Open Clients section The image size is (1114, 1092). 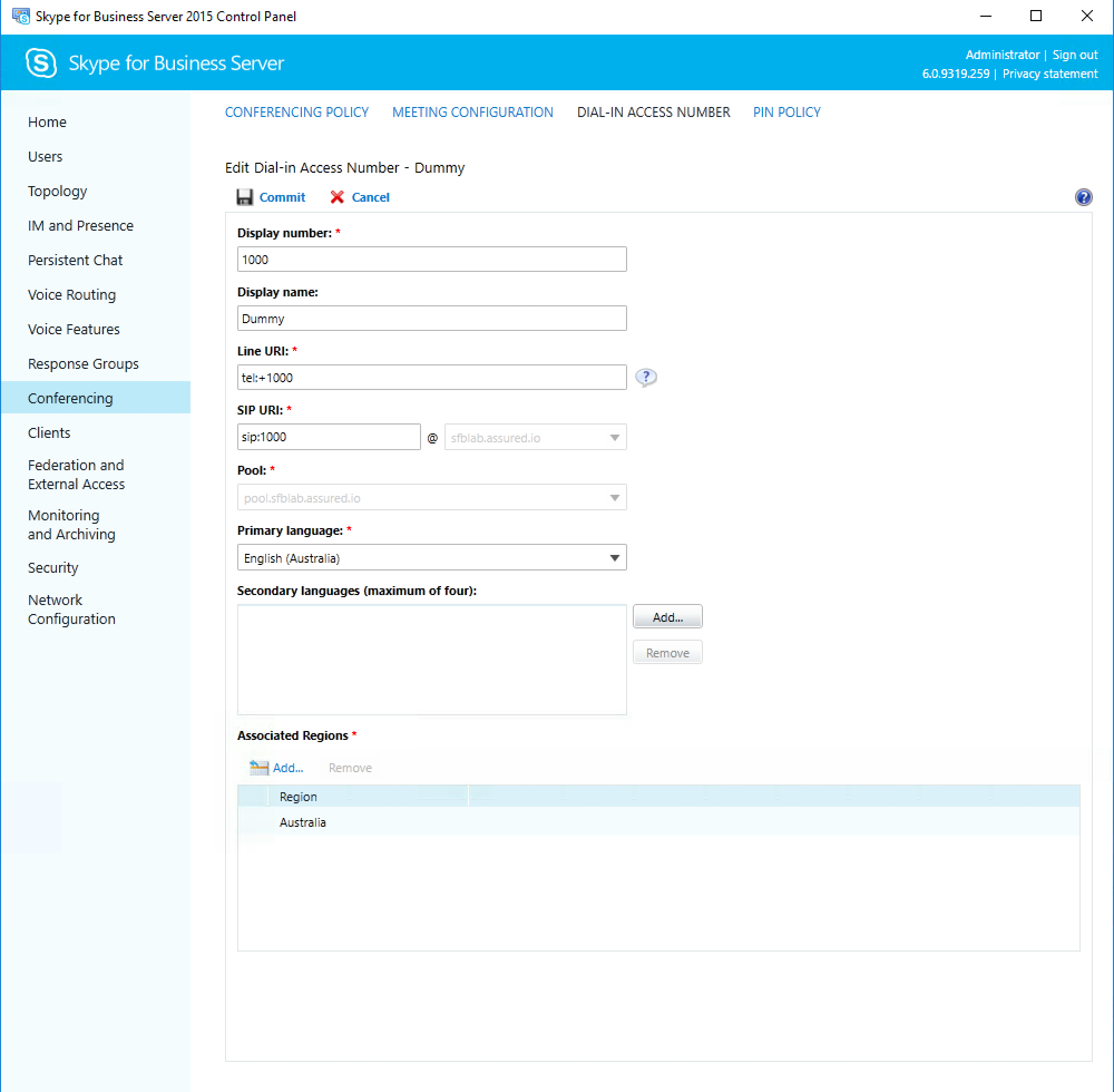[48, 433]
